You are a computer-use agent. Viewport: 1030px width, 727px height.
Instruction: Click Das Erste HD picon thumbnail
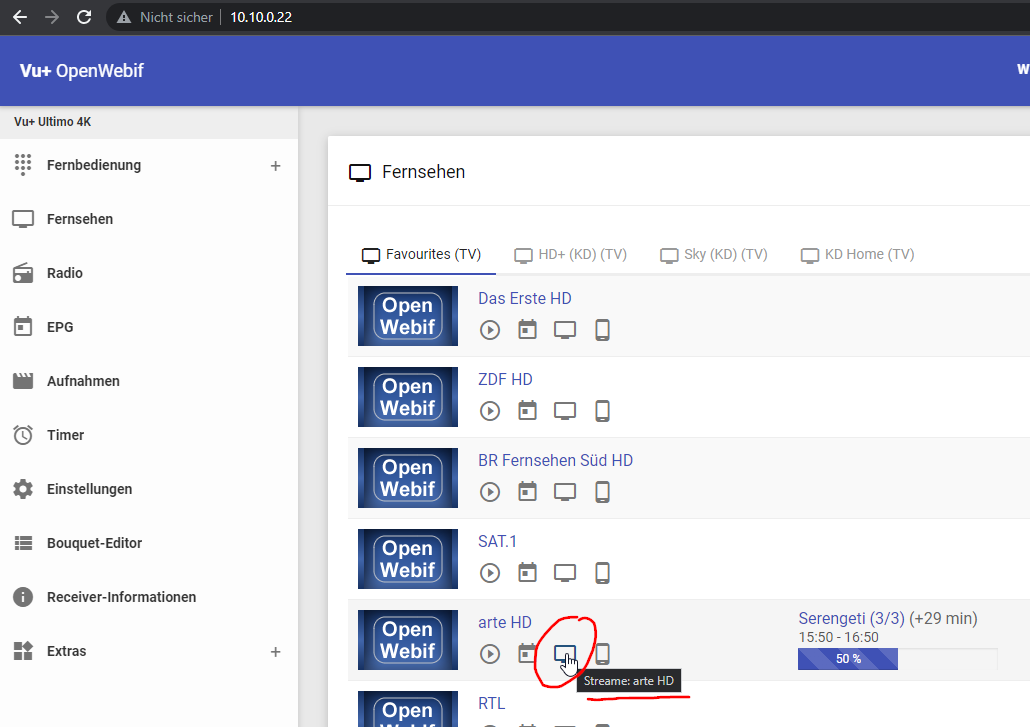pyautogui.click(x=408, y=316)
